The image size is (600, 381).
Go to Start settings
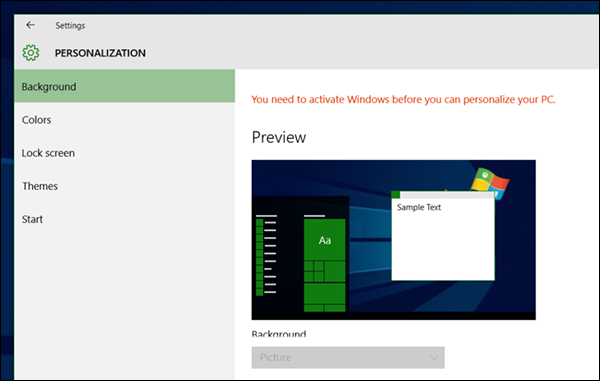point(124,219)
